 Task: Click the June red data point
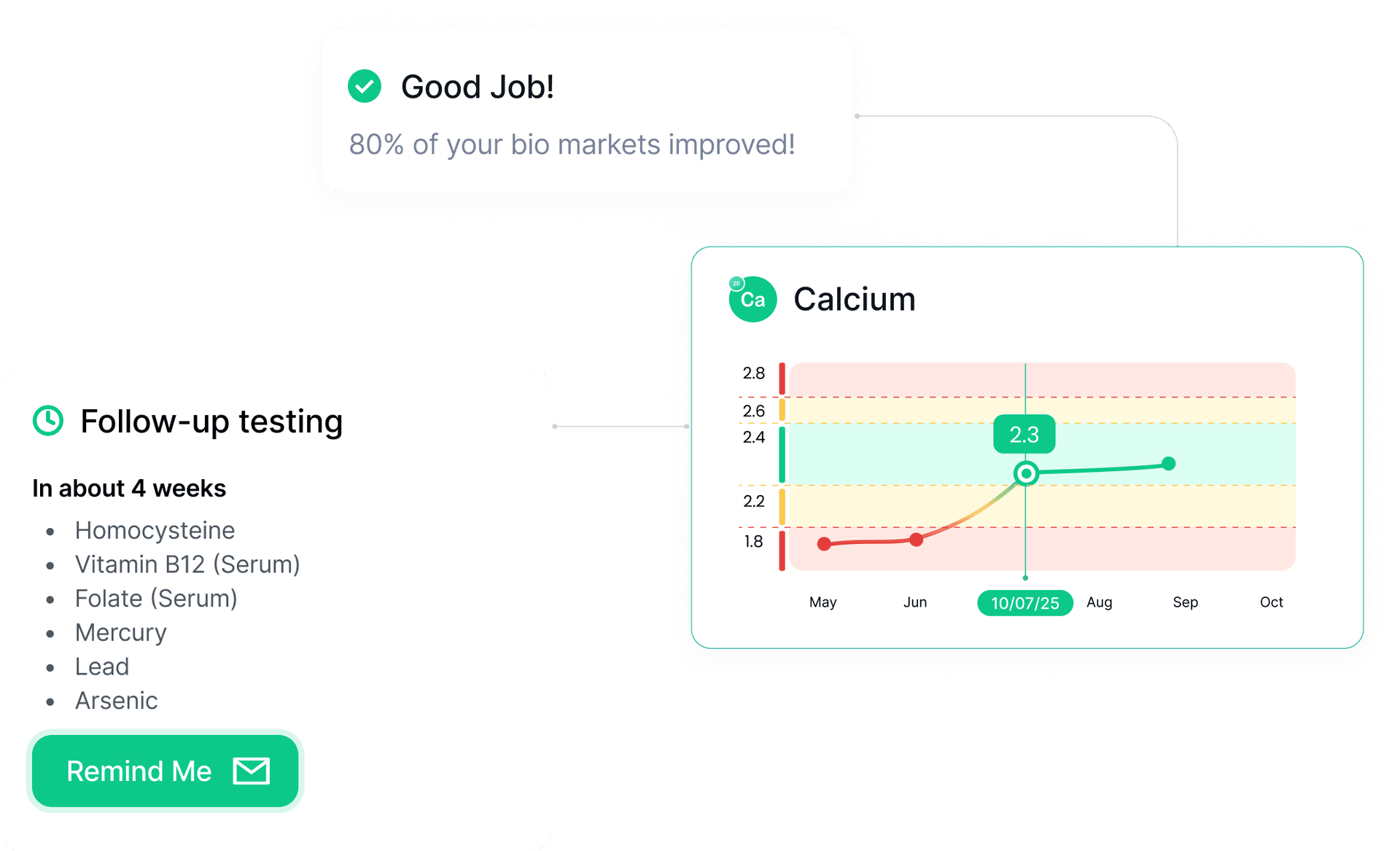(x=917, y=540)
